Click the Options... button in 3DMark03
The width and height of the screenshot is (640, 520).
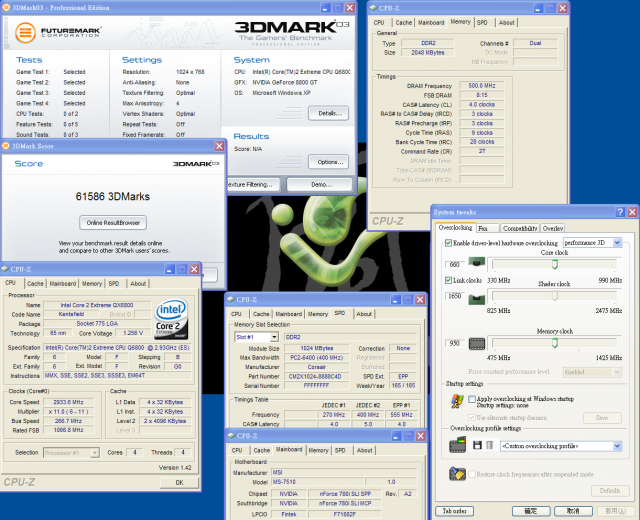point(328,162)
